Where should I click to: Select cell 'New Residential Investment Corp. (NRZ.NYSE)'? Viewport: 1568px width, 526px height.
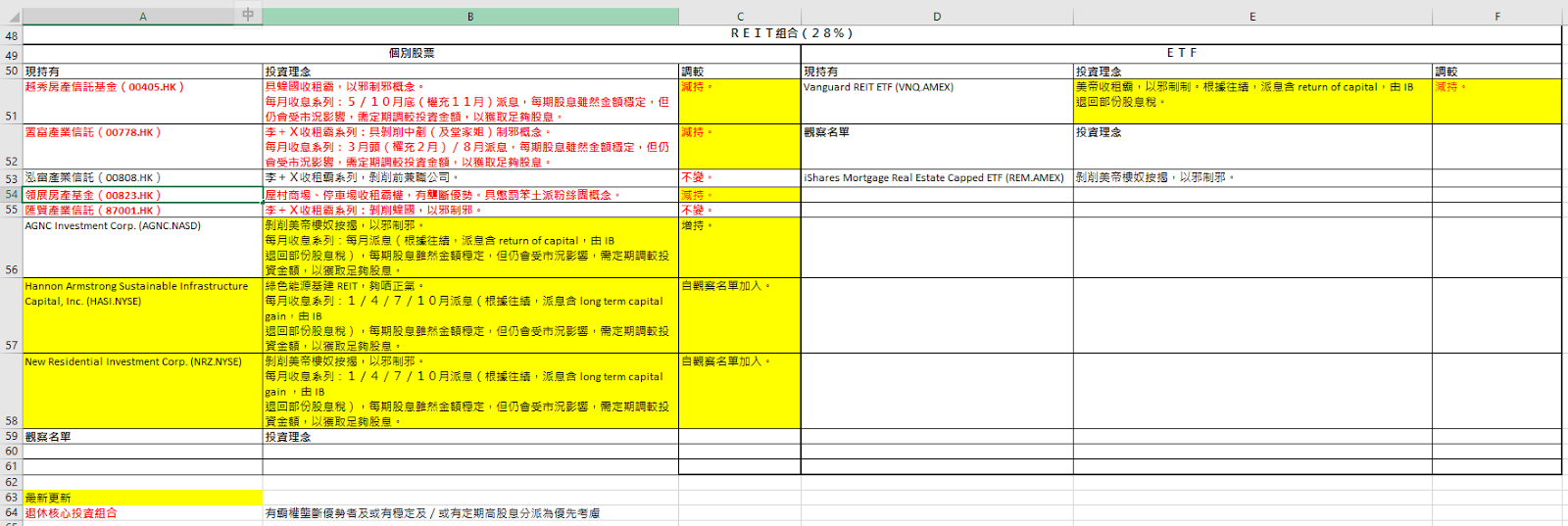pos(142,391)
